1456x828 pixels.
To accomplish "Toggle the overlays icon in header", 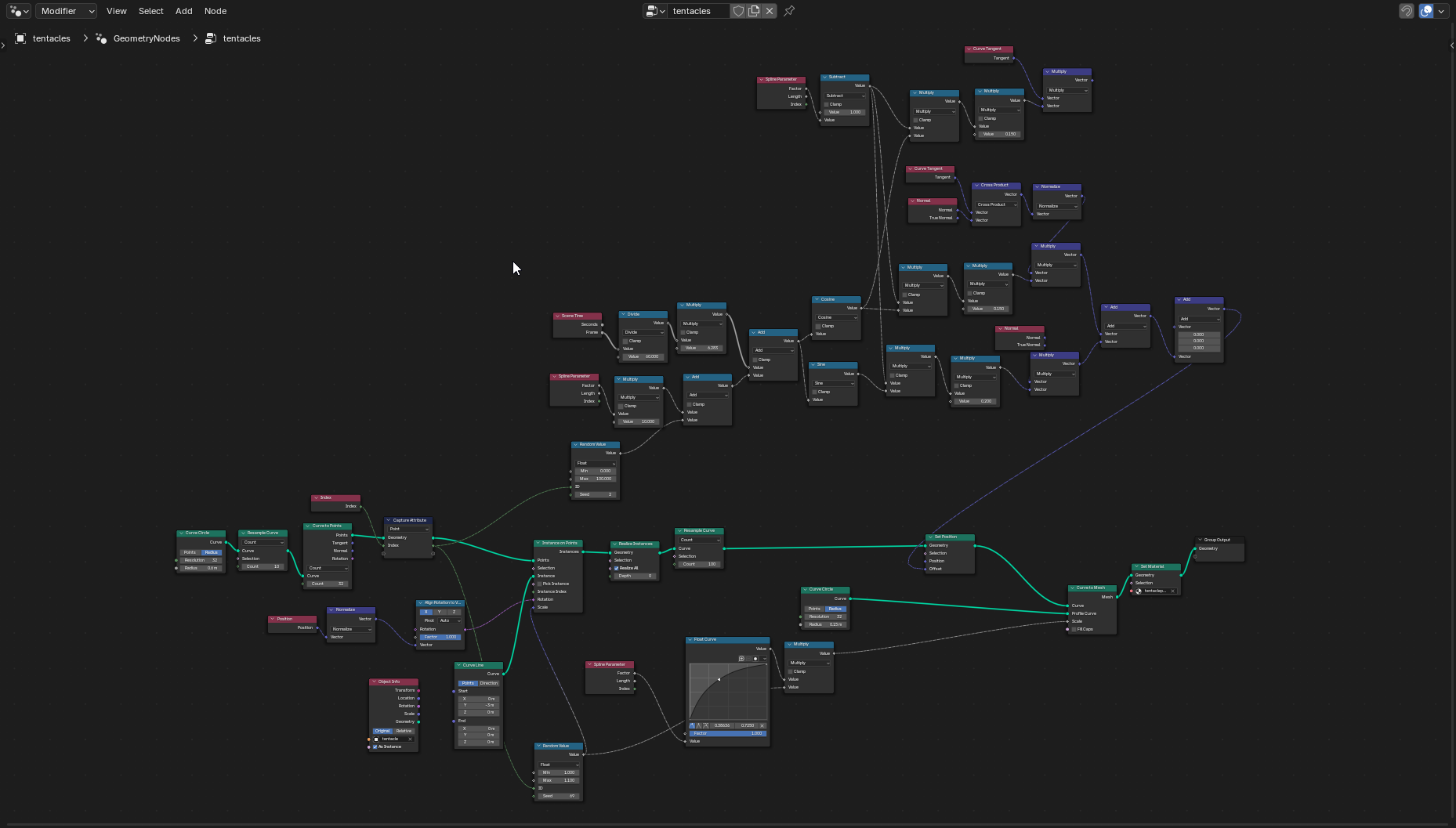I will click(x=1426, y=11).
